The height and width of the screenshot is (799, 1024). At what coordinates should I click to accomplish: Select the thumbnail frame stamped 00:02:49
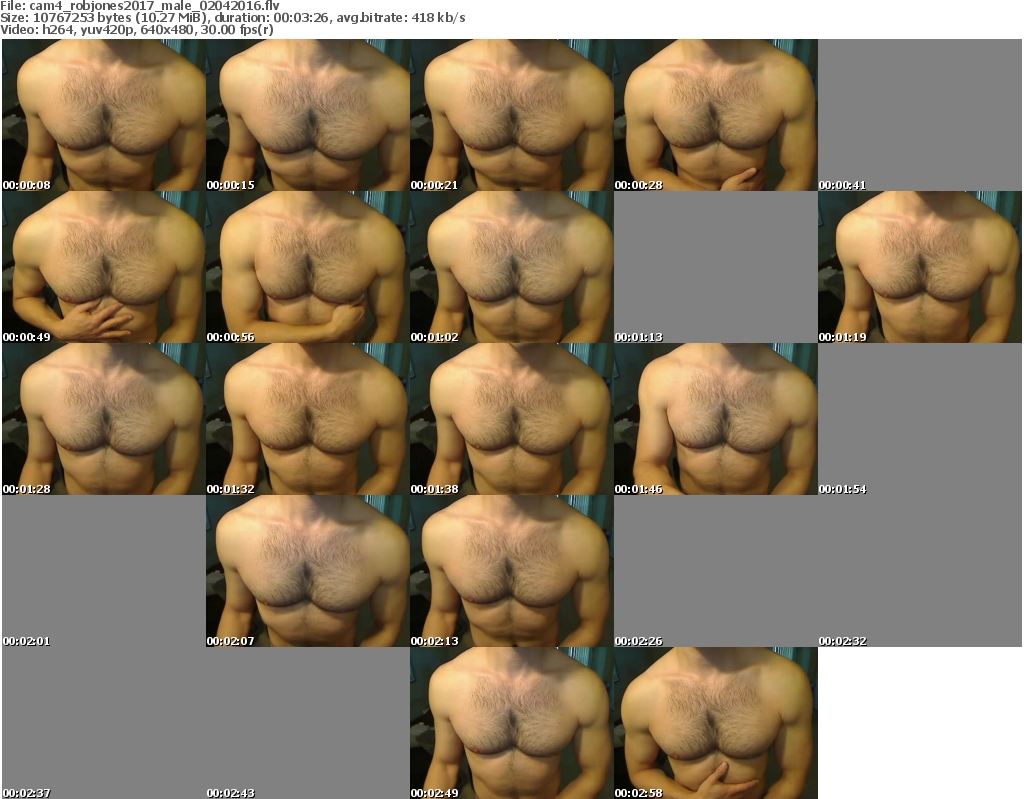[512, 723]
